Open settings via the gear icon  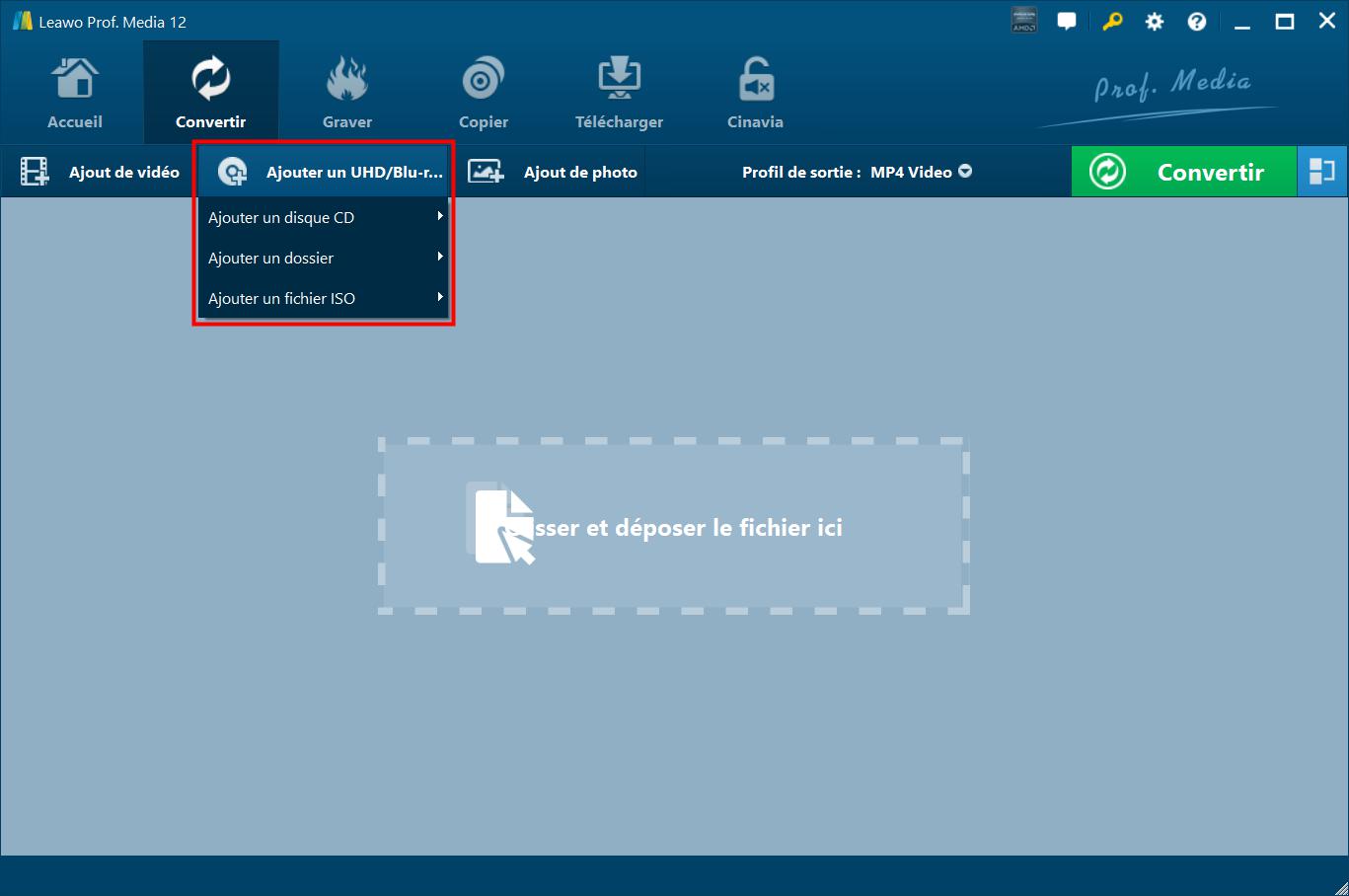[1155, 22]
